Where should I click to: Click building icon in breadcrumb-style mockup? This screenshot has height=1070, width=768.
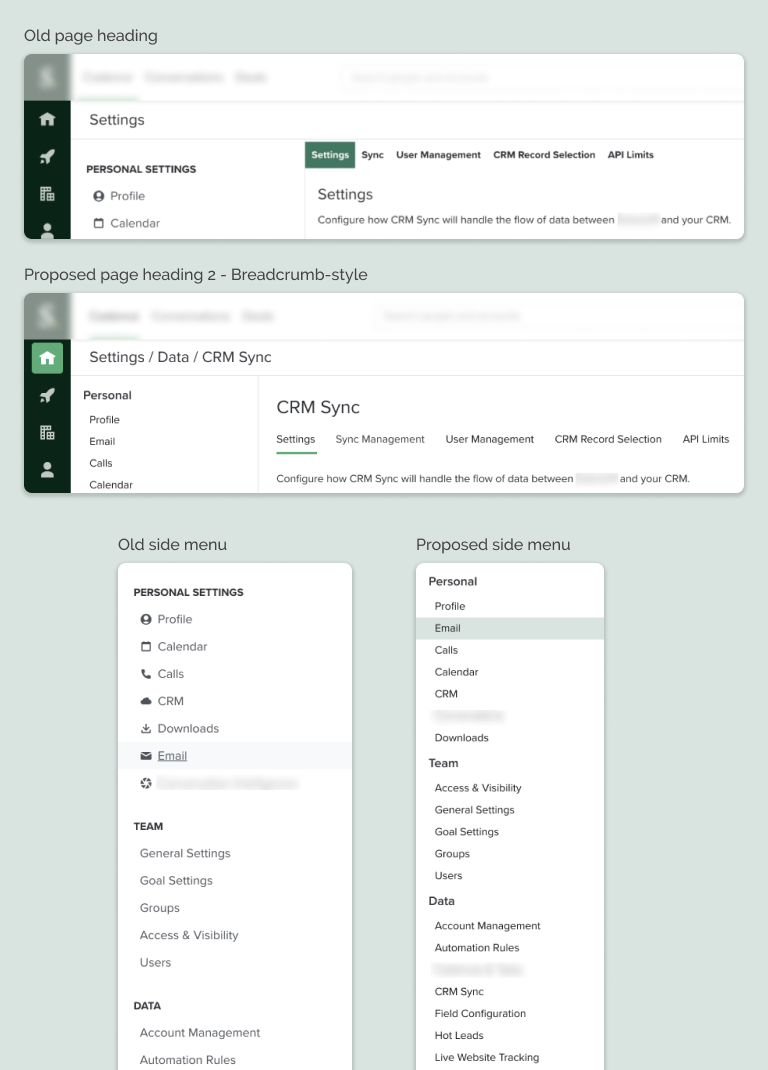47,433
